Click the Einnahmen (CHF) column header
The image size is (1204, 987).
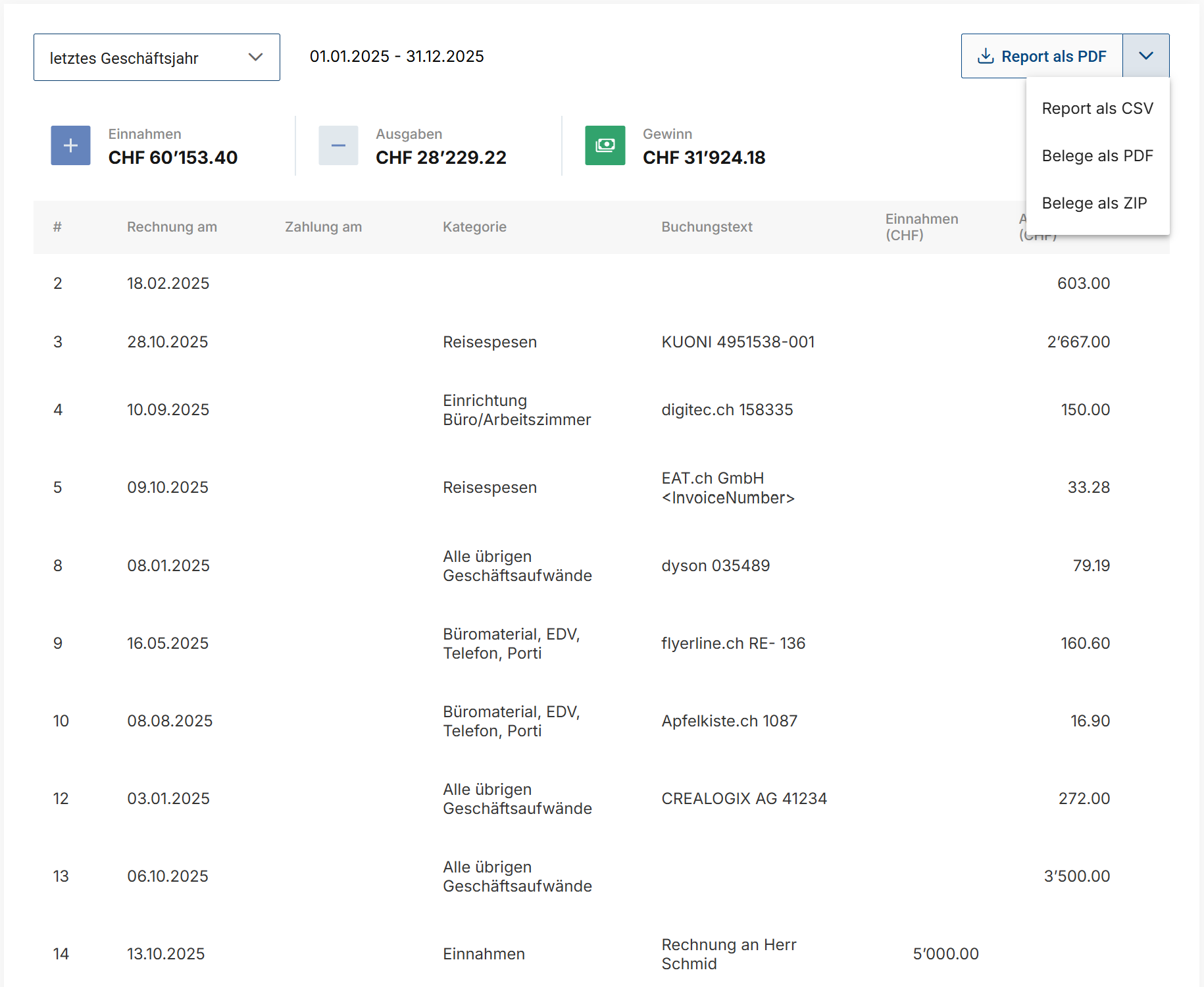click(x=922, y=226)
